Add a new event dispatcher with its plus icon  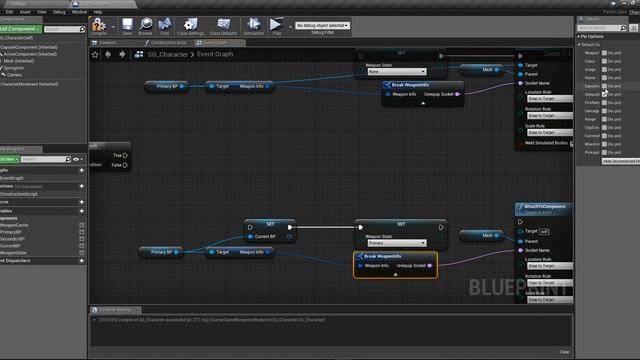tap(82, 261)
